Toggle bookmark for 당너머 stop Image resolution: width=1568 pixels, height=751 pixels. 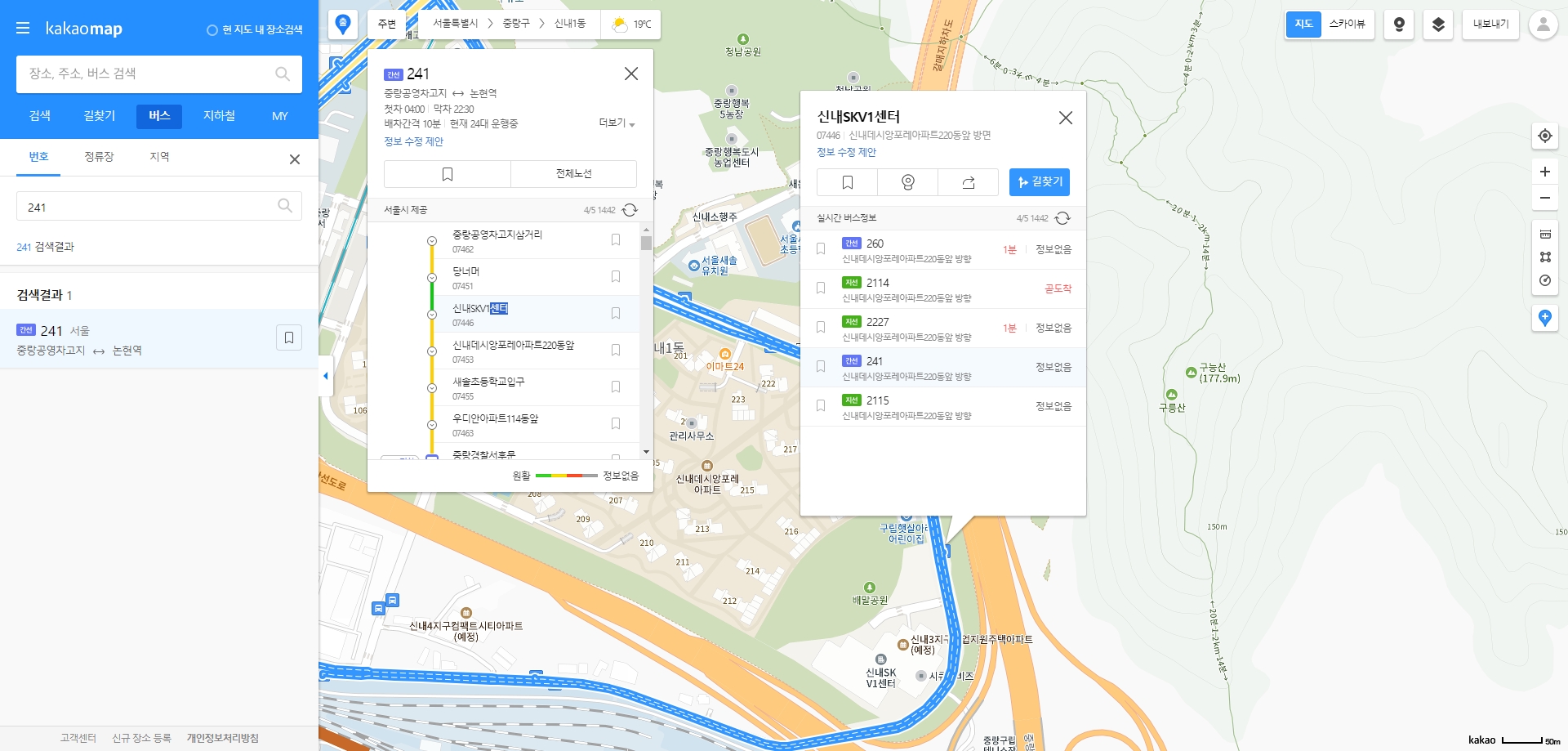tap(616, 276)
